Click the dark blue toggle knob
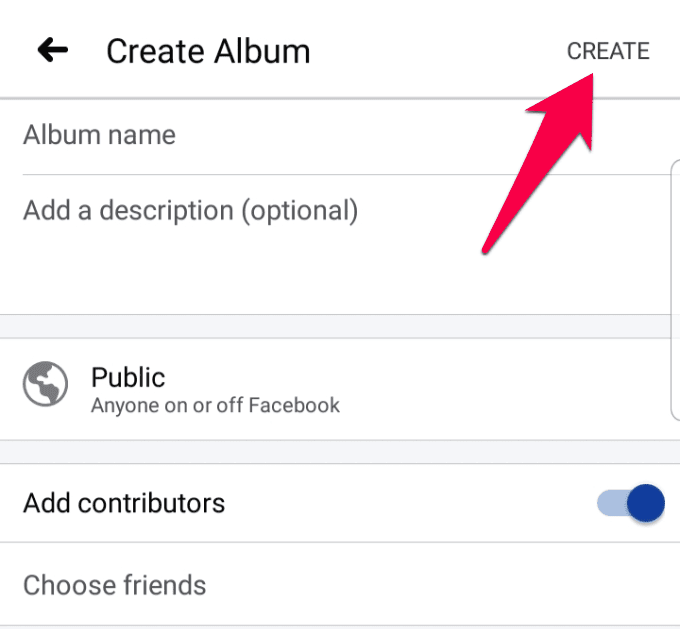 pyautogui.click(x=646, y=503)
